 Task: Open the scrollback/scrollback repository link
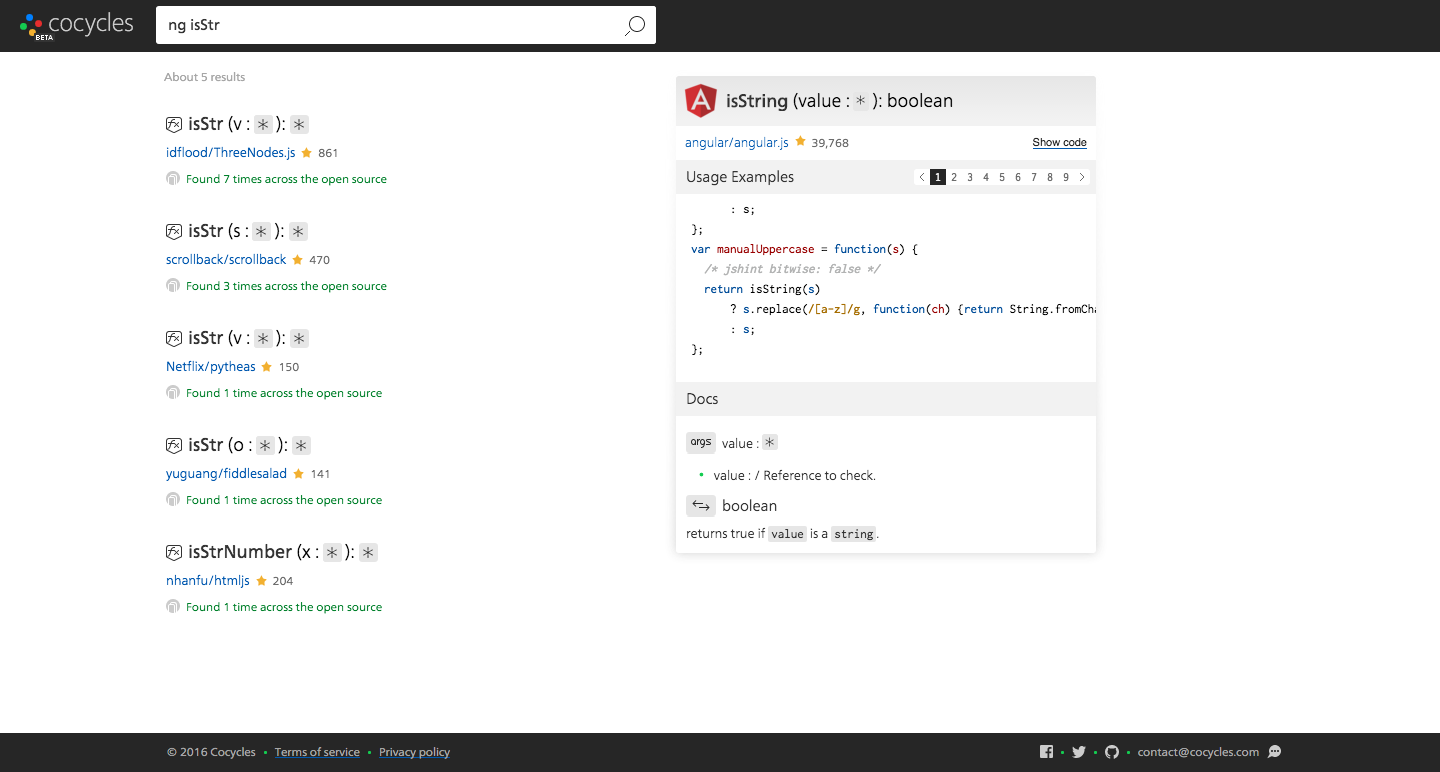225,259
